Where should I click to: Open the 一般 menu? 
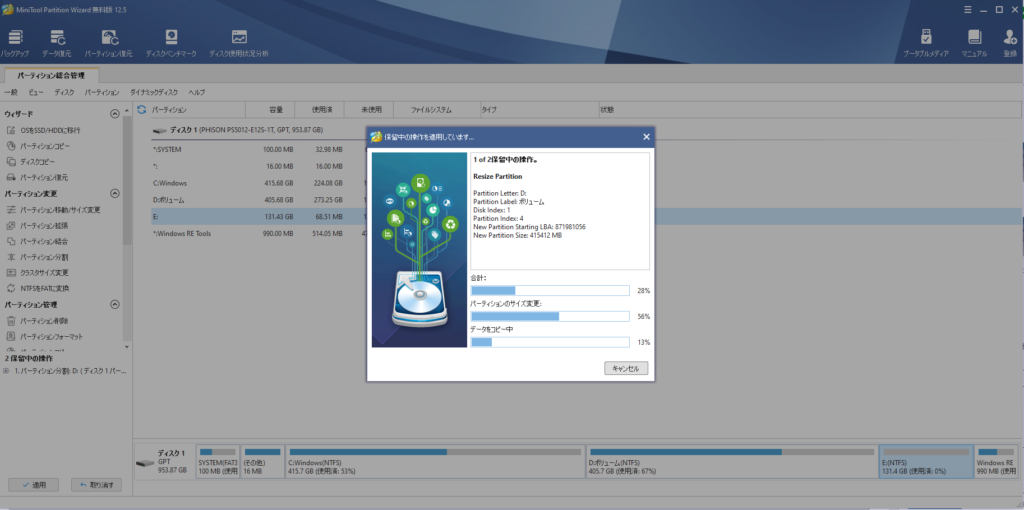[x=10, y=92]
